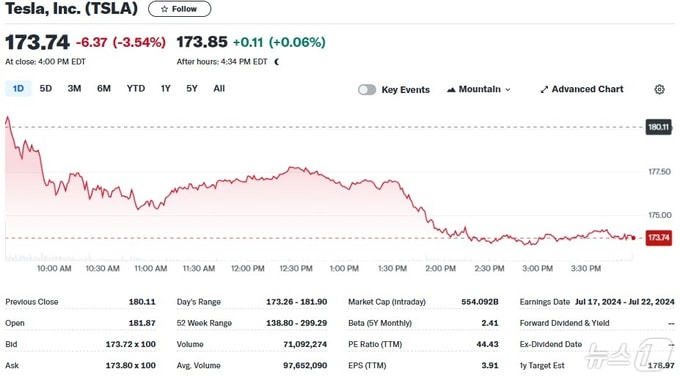
Task: Select the 3M chart range
Action: (x=74, y=89)
